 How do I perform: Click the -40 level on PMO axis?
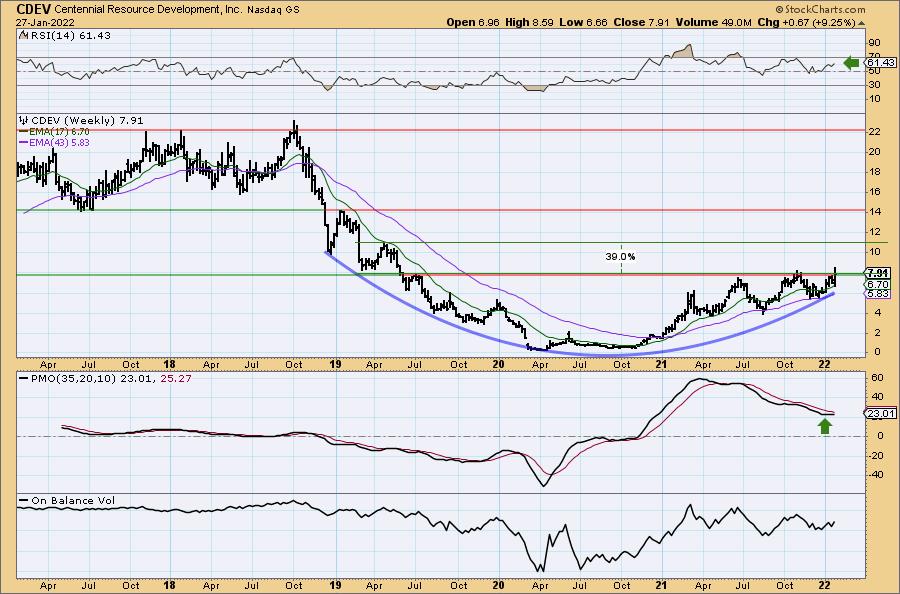point(874,475)
